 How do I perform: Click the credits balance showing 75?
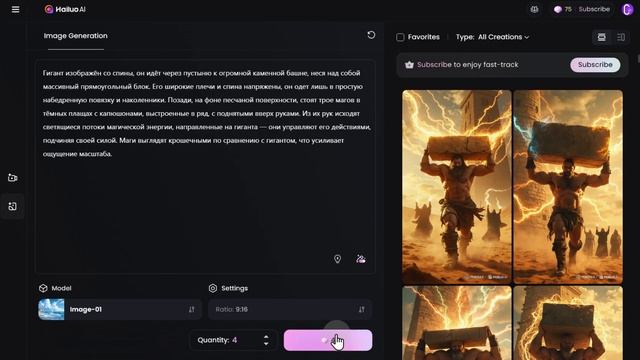coord(562,9)
